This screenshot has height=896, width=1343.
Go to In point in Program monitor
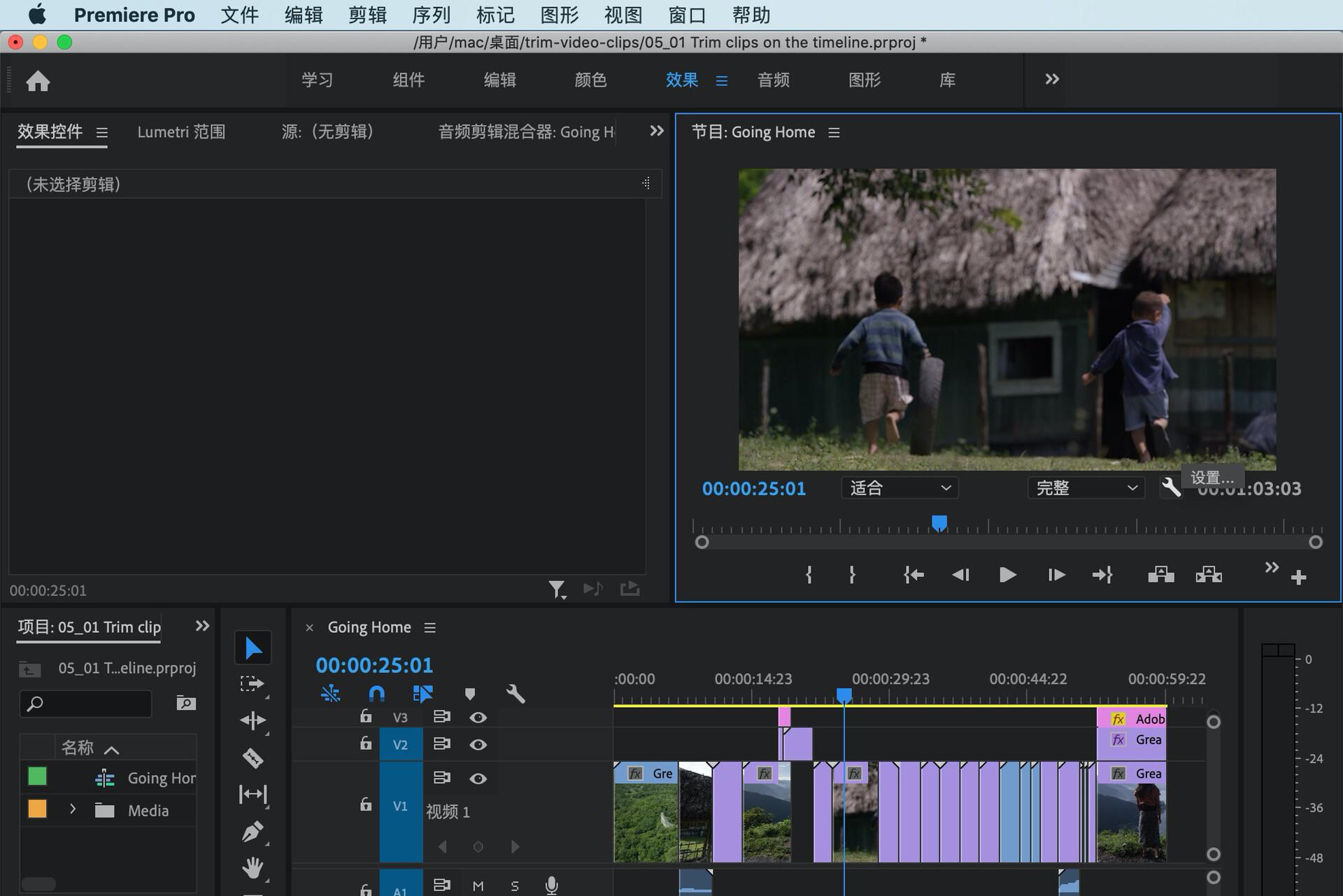[914, 575]
